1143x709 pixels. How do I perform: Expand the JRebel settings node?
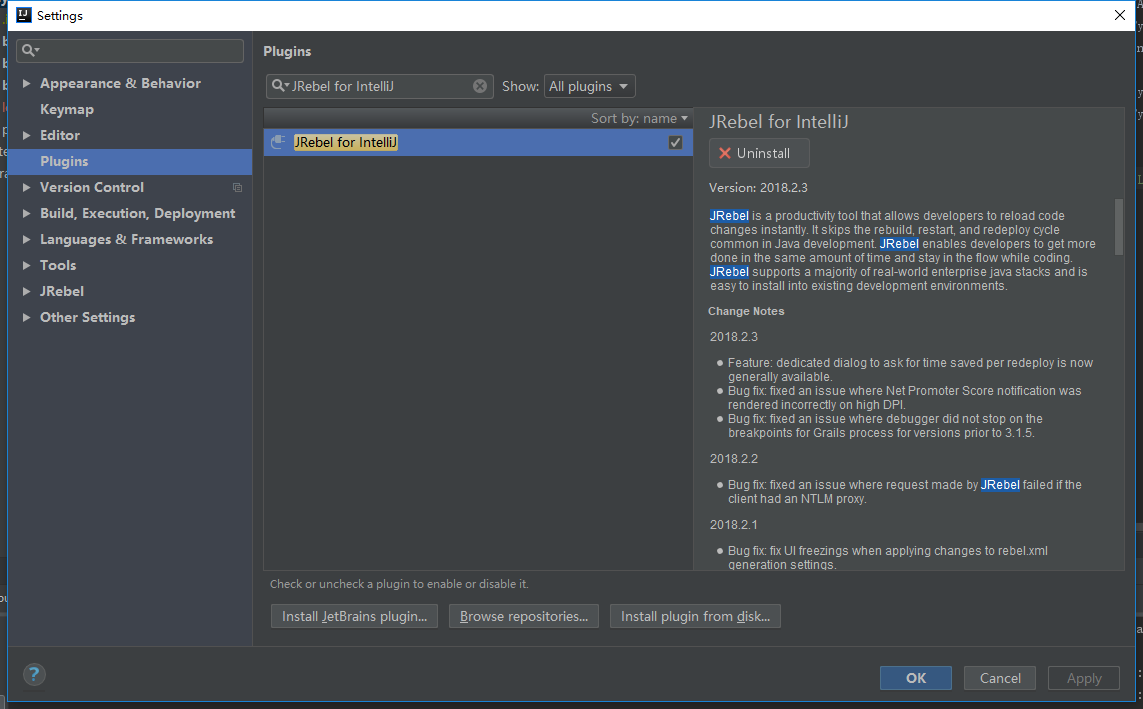(x=26, y=291)
